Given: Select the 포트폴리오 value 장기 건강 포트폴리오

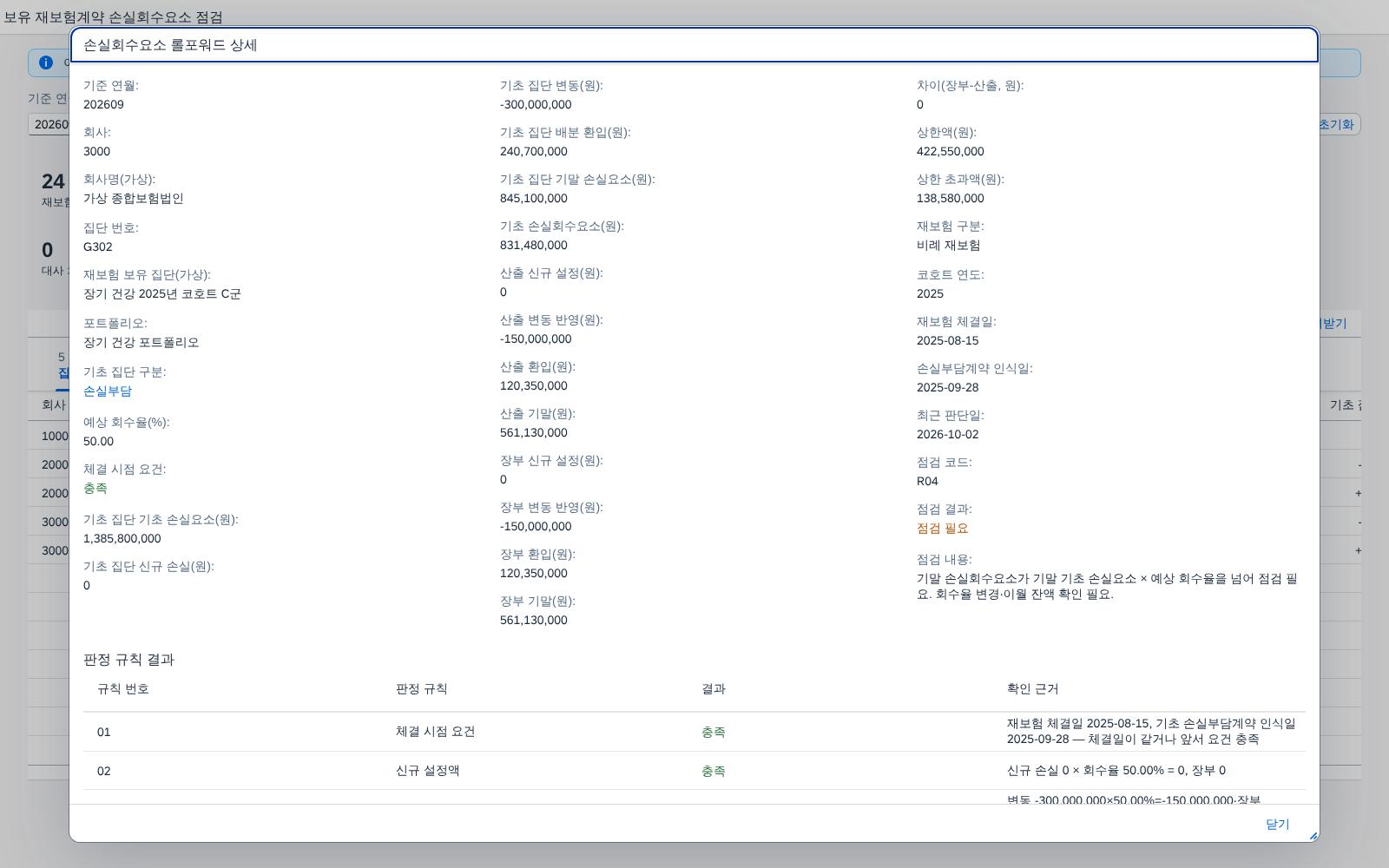Looking at the screenshot, I should [142, 342].
